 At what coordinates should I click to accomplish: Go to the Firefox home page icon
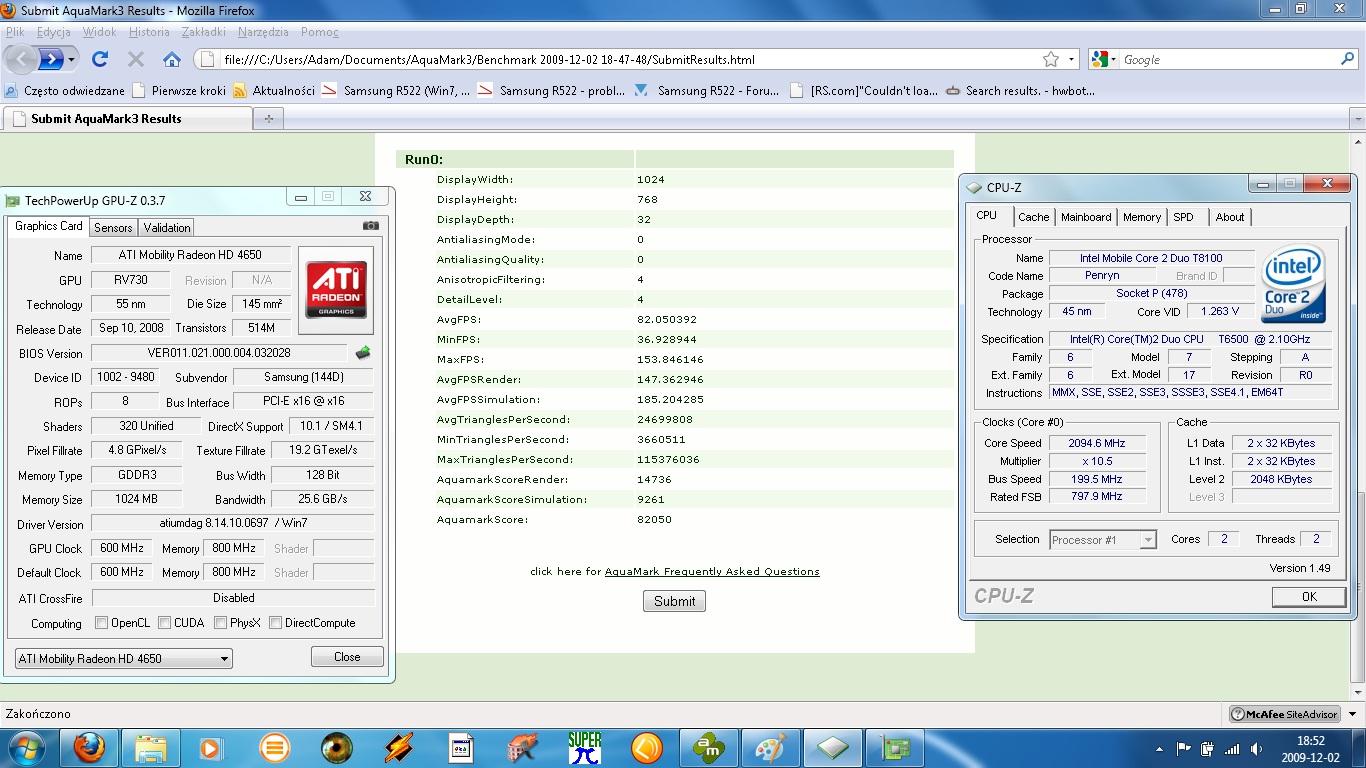click(x=172, y=59)
